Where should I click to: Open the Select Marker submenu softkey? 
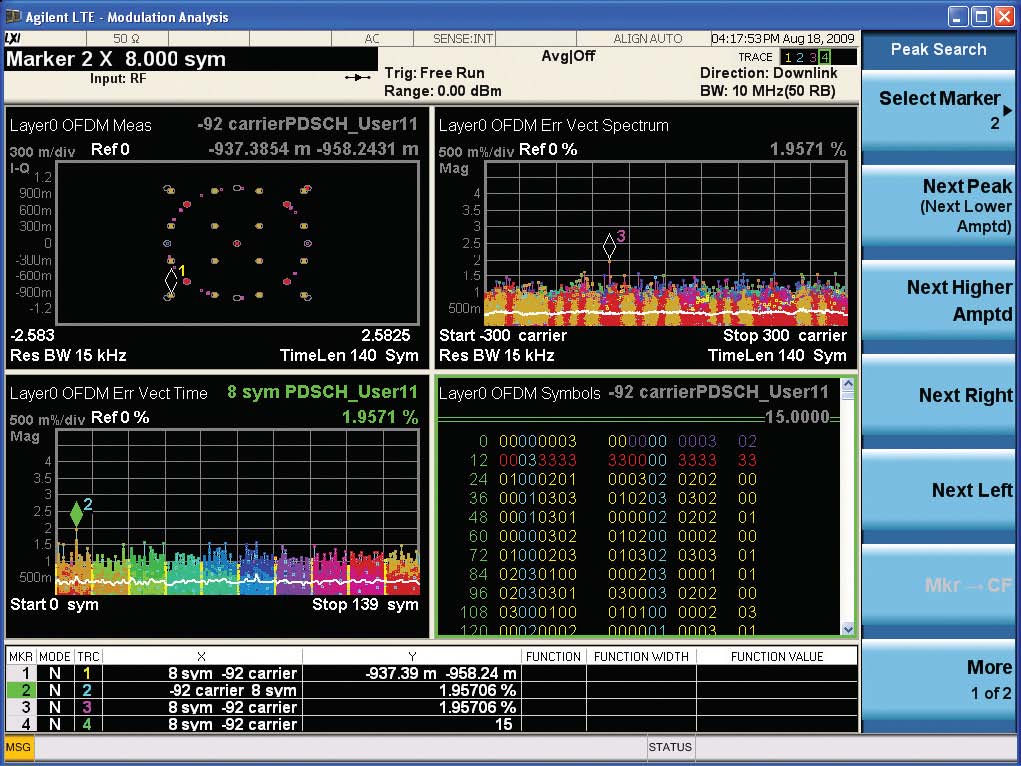[x=938, y=110]
